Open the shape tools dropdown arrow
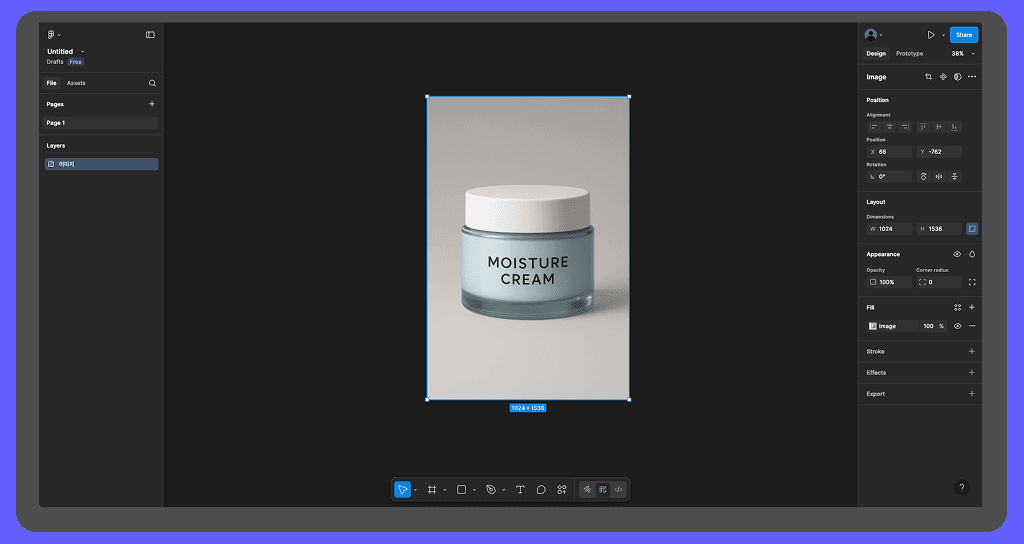 (x=474, y=490)
